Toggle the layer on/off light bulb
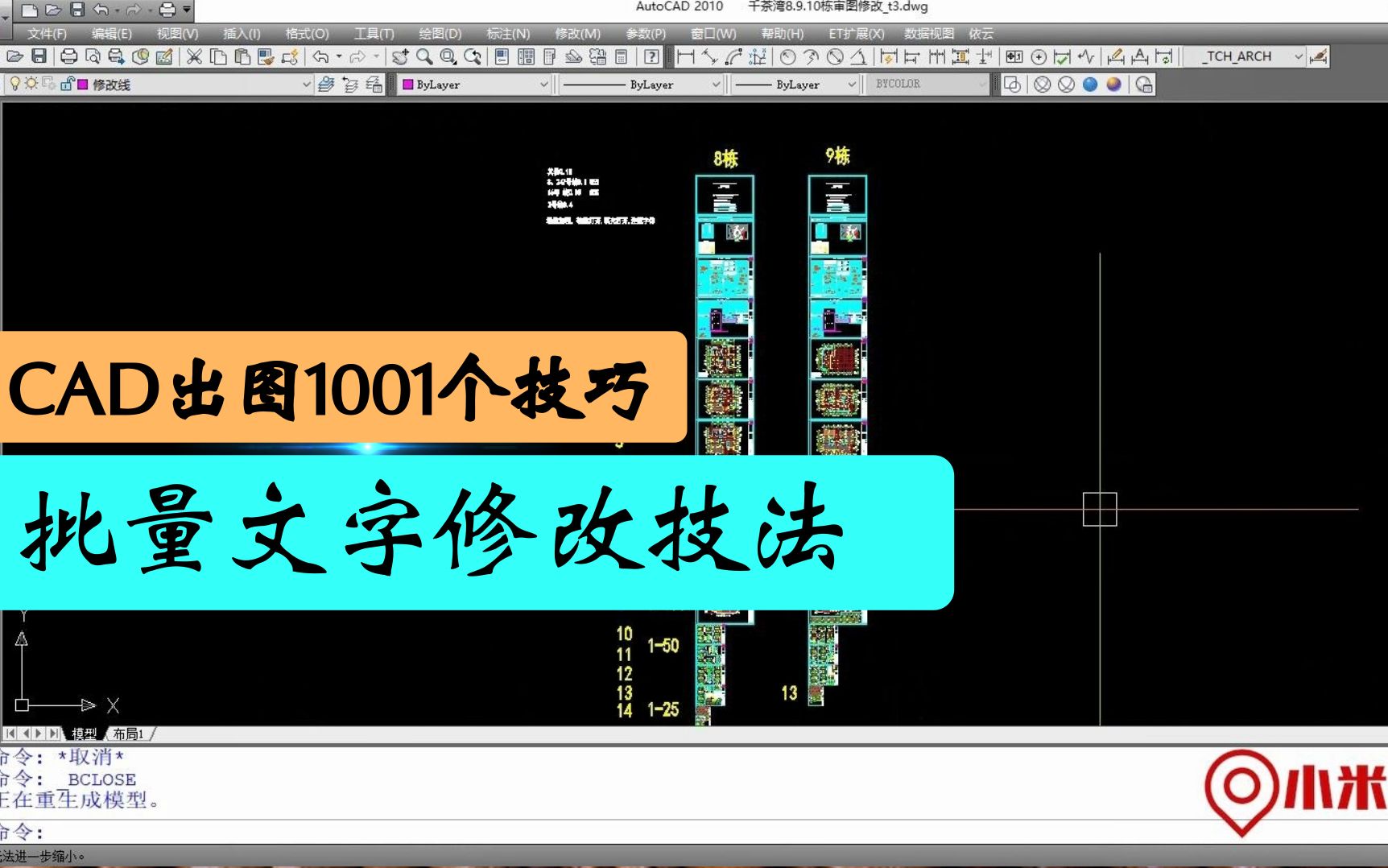Image resolution: width=1388 pixels, height=868 pixels. [x=15, y=83]
